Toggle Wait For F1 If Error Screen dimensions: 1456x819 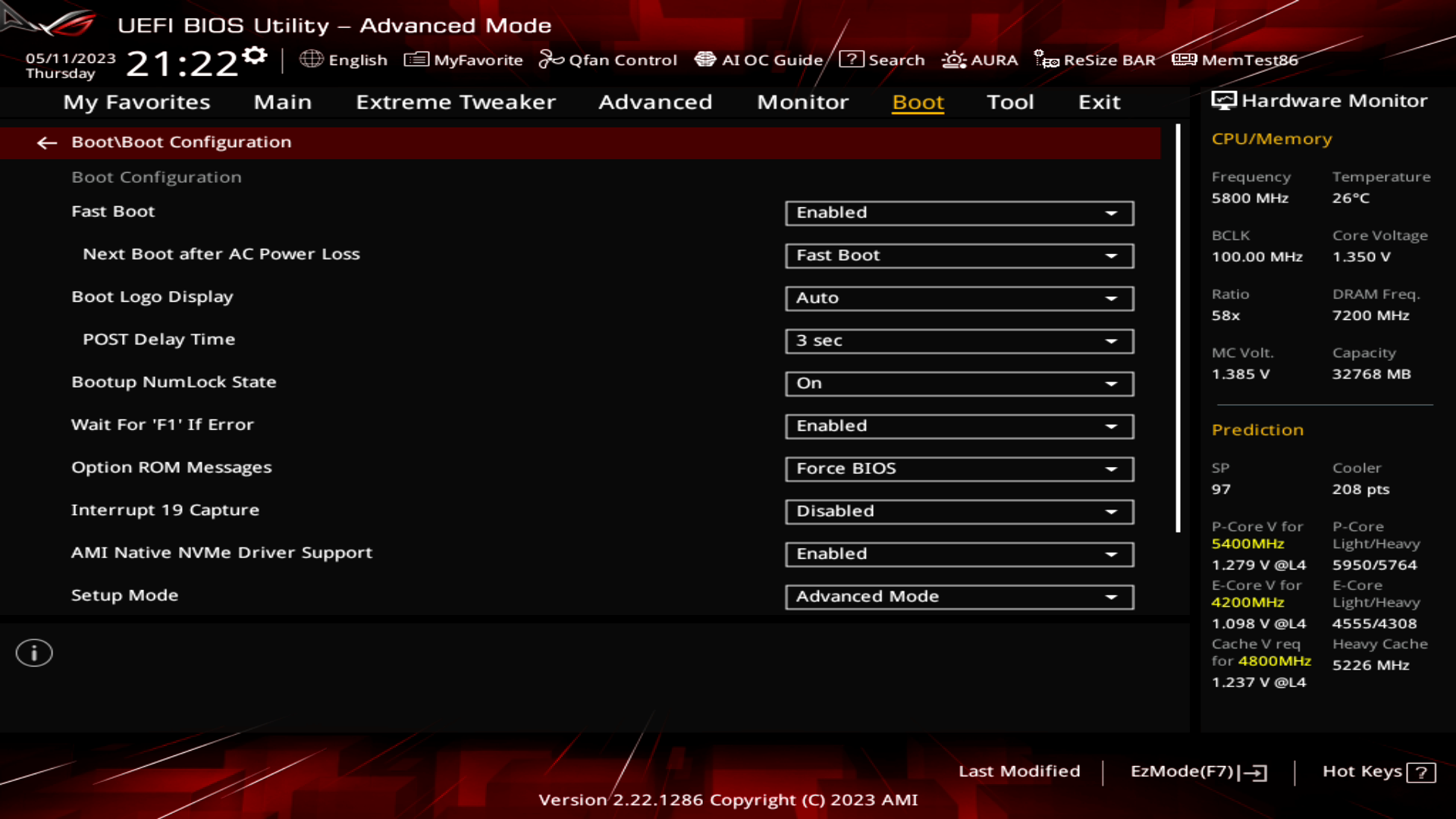point(958,425)
